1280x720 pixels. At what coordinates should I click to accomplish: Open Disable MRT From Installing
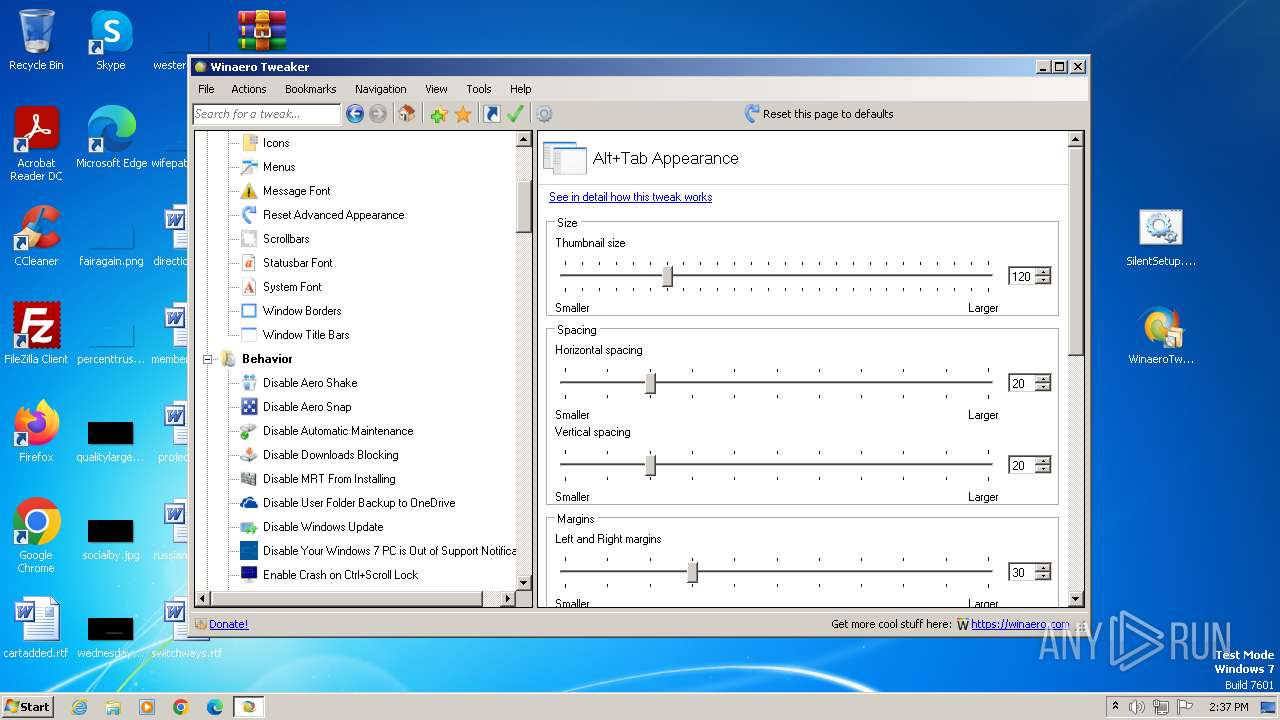pos(329,479)
